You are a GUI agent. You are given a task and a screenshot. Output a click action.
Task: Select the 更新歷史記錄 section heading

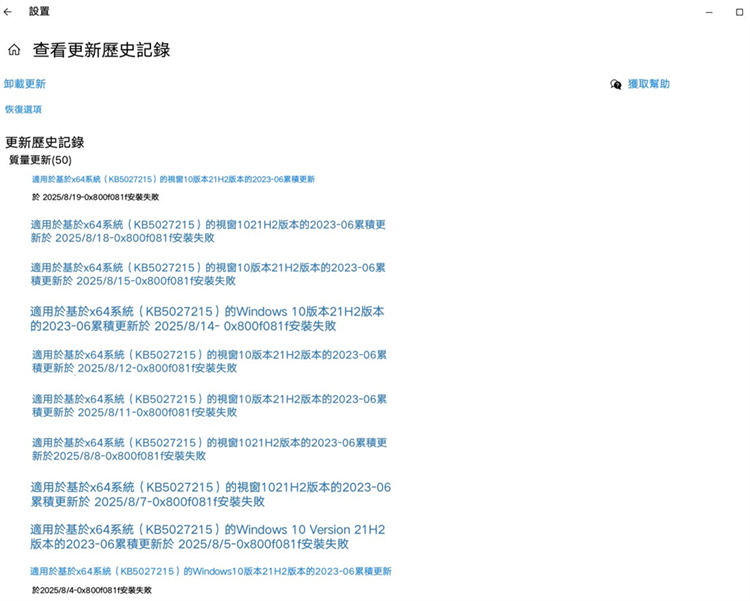coord(44,142)
